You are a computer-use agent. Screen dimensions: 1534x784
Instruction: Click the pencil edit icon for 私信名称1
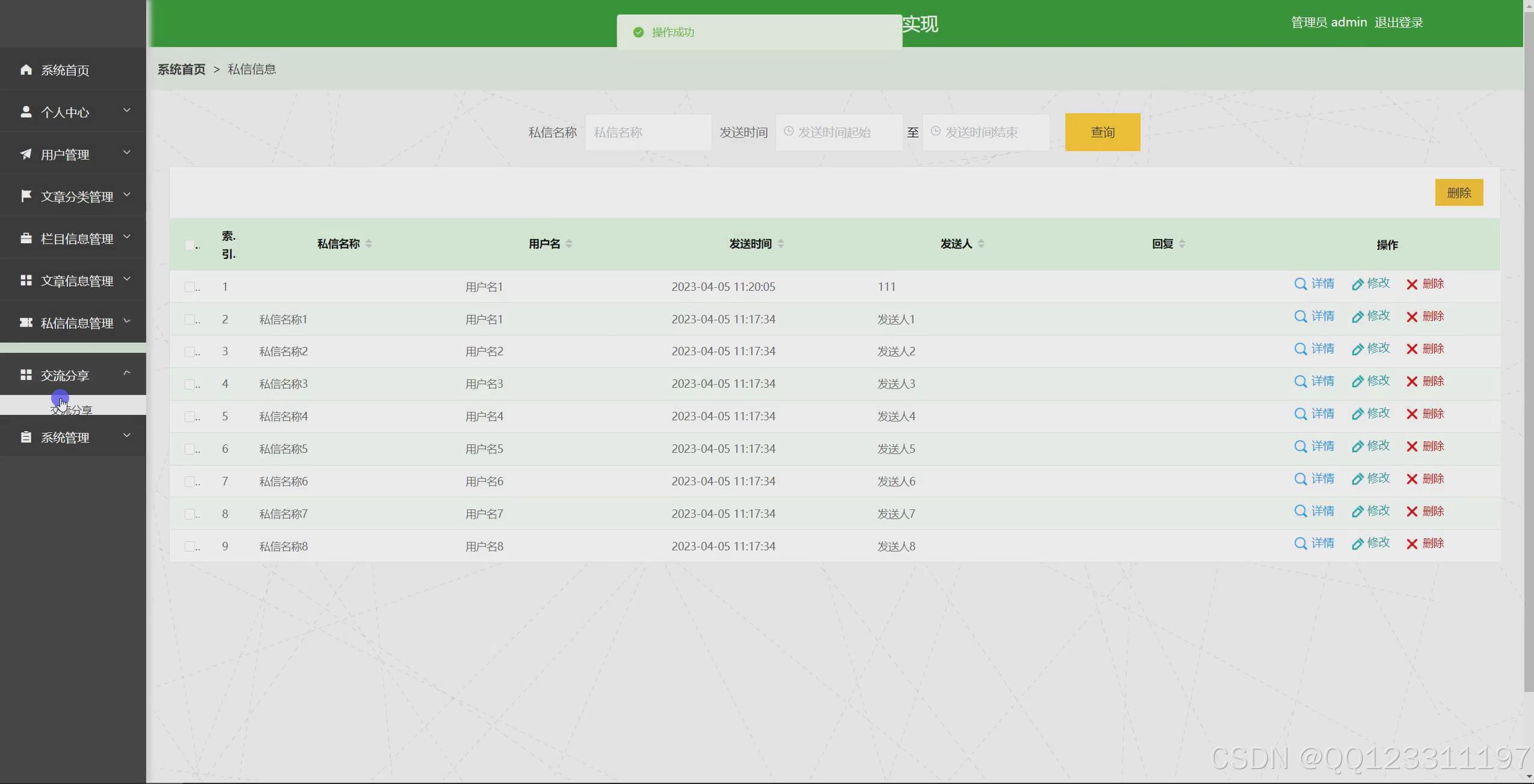[x=1357, y=317]
